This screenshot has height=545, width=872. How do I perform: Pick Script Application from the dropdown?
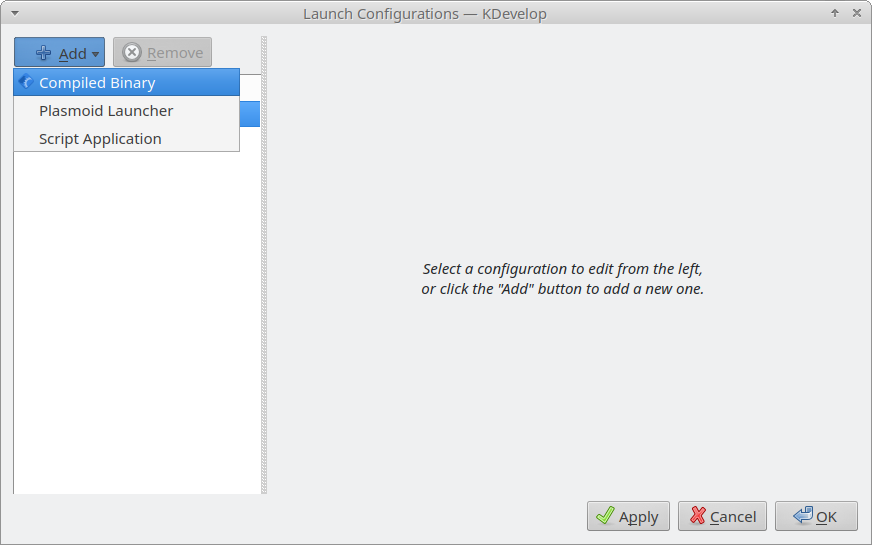pyautogui.click(x=127, y=138)
